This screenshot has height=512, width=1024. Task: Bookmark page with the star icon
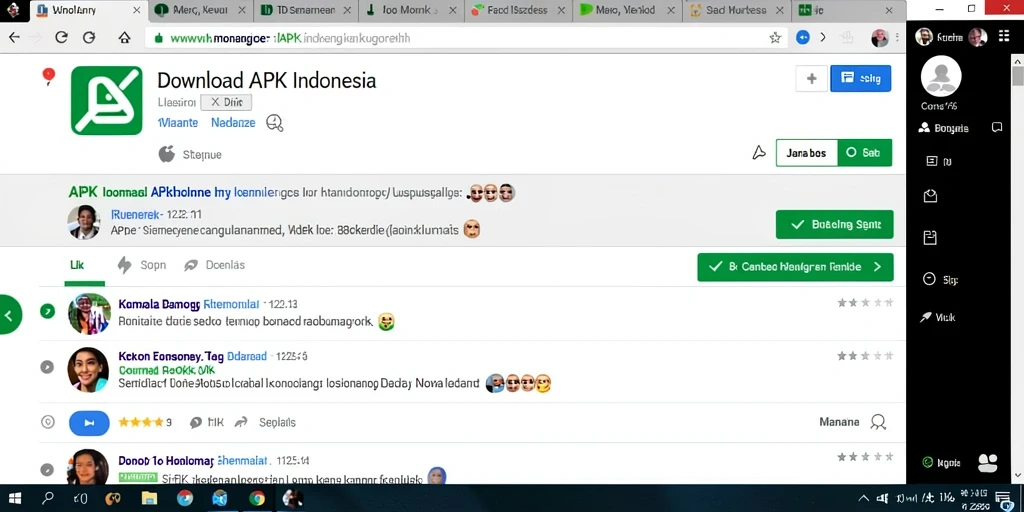coord(775,38)
